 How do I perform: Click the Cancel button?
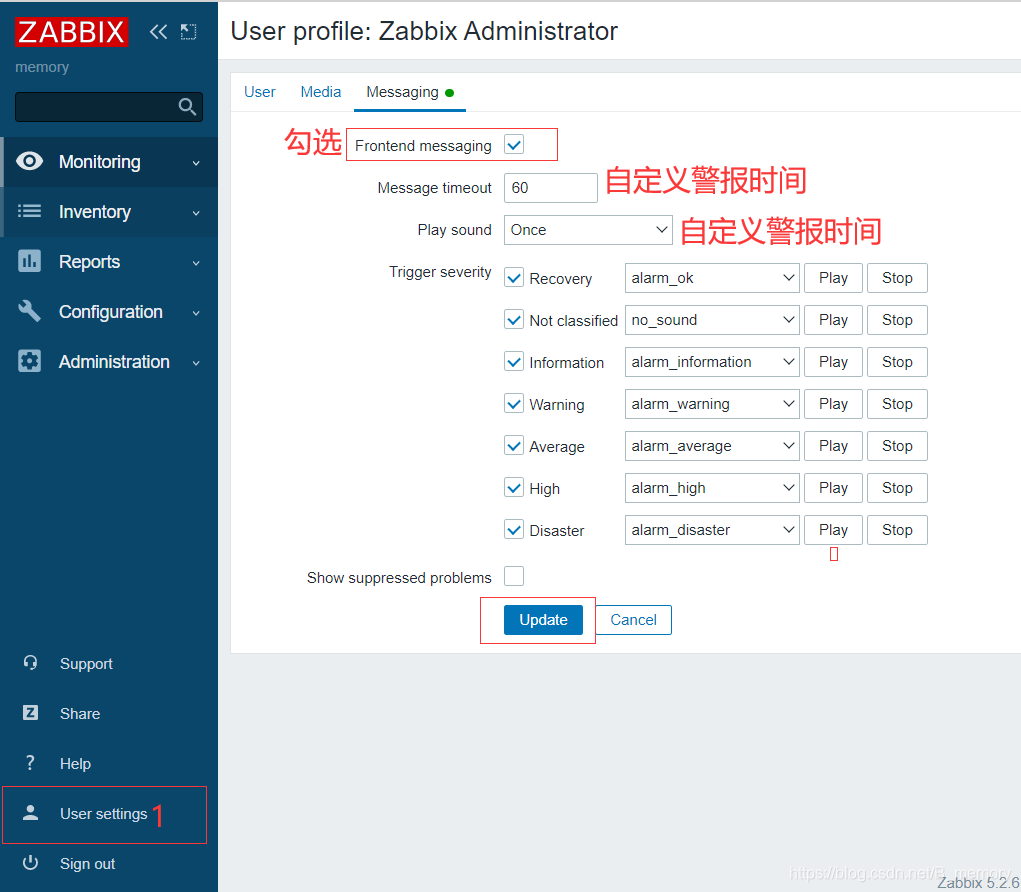[x=633, y=620]
